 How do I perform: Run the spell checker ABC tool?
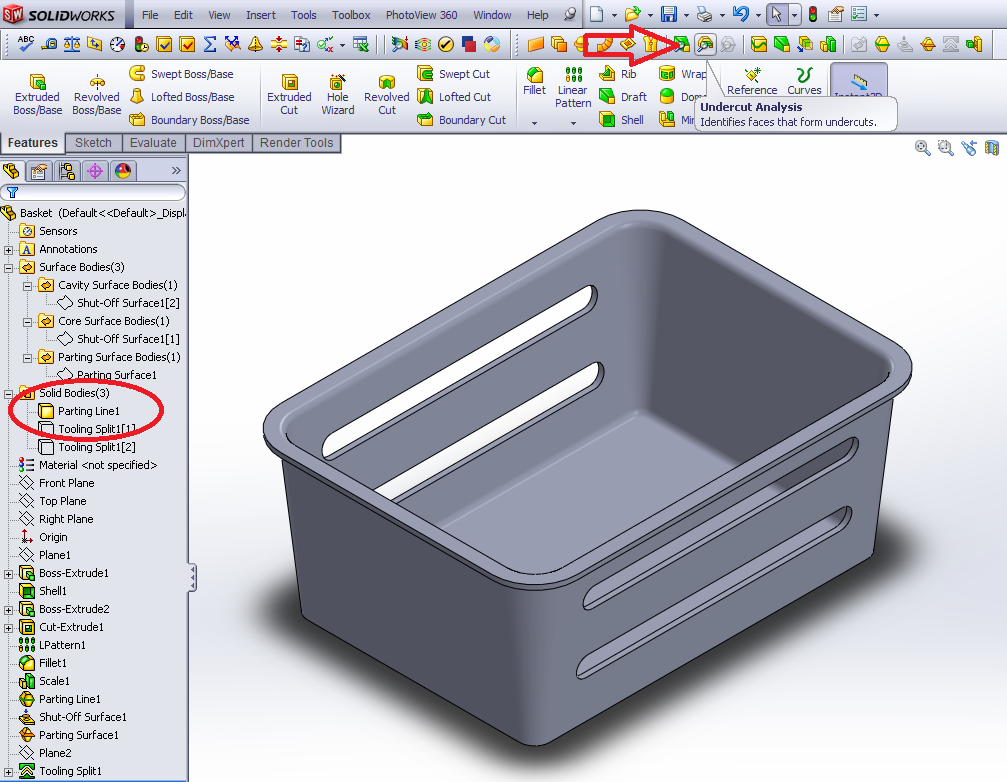coord(25,44)
